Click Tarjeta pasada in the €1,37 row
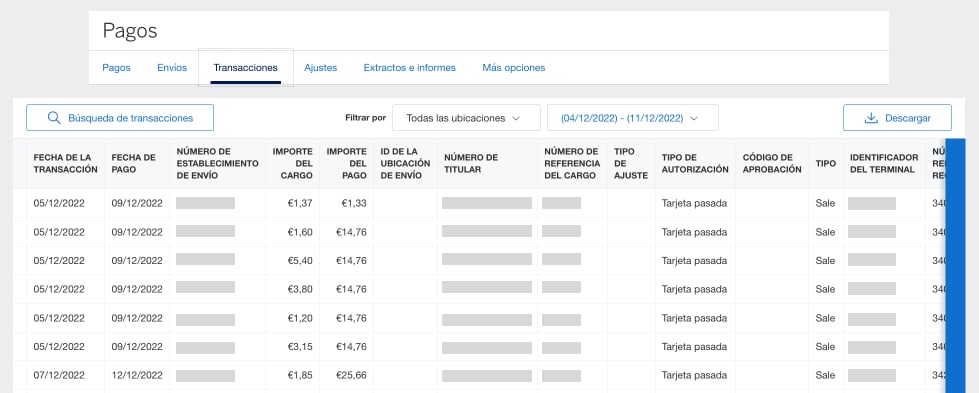Viewport: 979px width, 393px height. click(694, 203)
